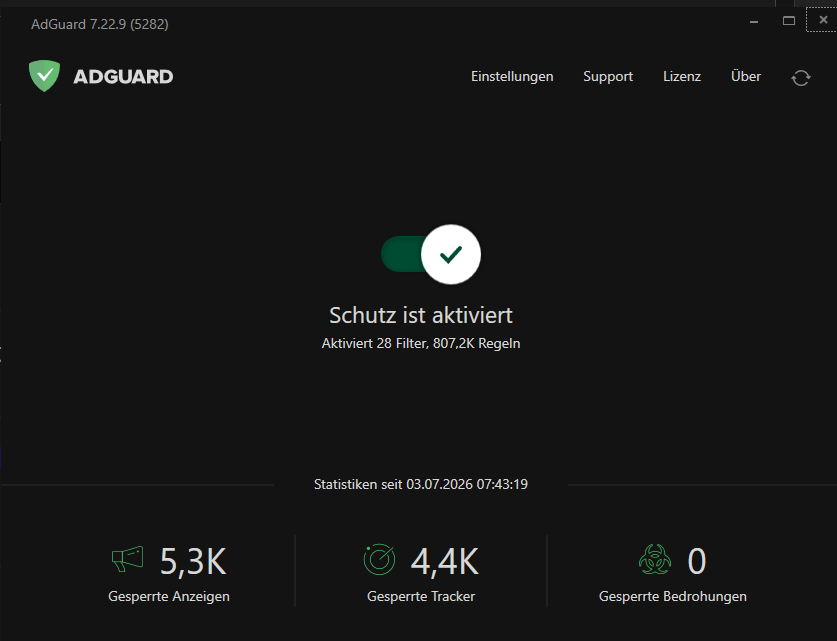This screenshot has height=641, width=837.
Task: Maximize the AdGuard window
Action: [788, 21]
